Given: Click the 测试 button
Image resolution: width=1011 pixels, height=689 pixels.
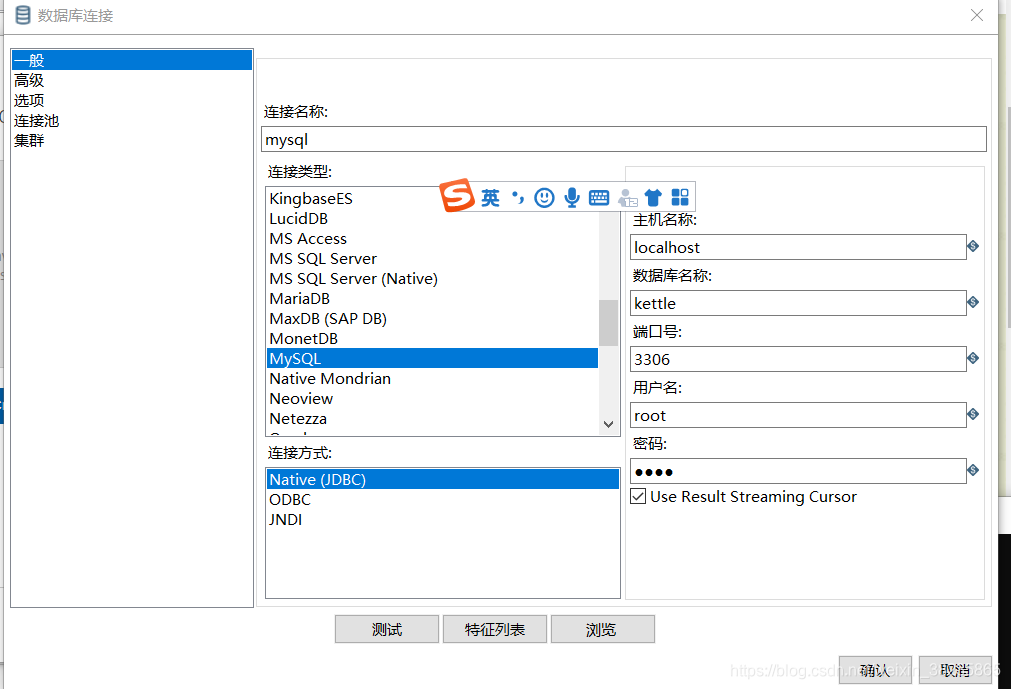Looking at the screenshot, I should click(387, 629).
